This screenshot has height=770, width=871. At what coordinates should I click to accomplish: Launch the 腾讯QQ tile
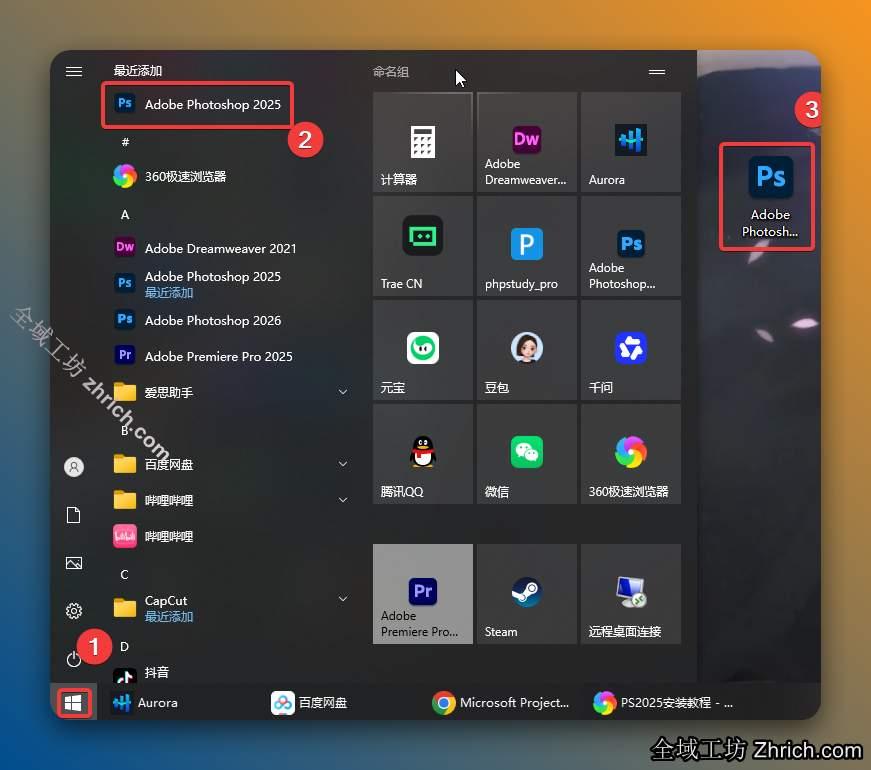click(423, 454)
